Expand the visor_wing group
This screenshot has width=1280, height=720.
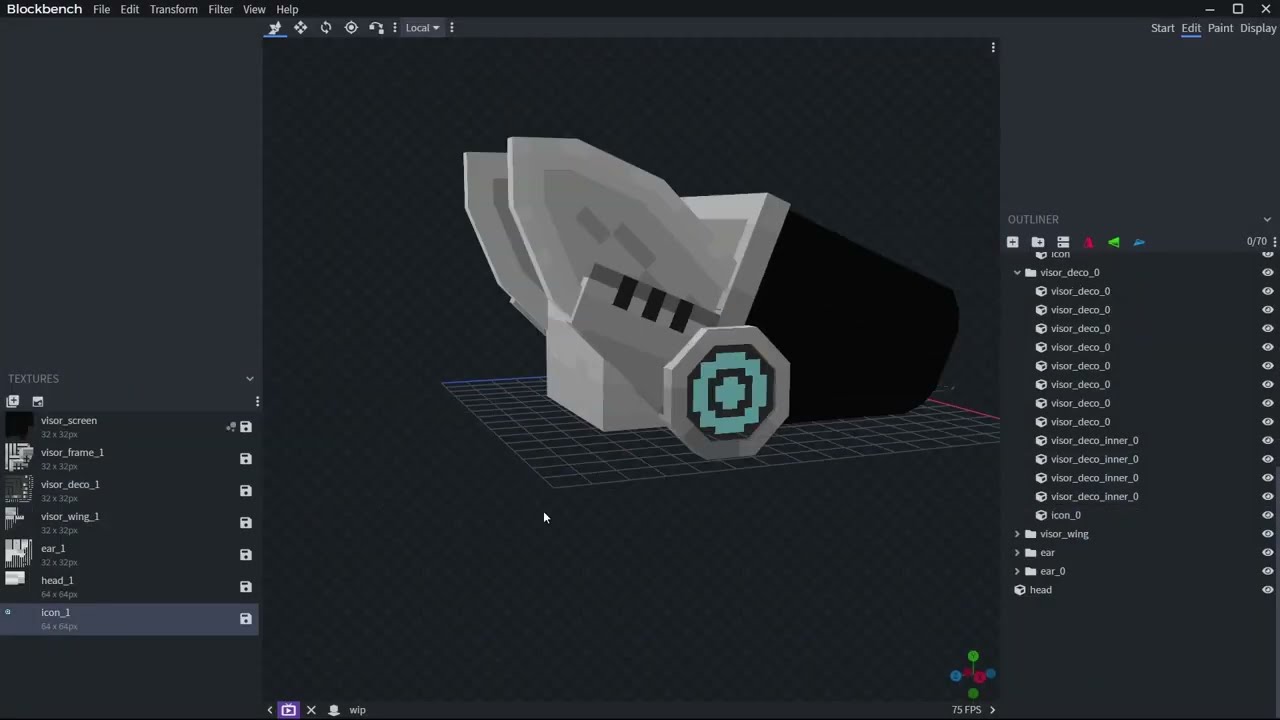[x=1018, y=534]
